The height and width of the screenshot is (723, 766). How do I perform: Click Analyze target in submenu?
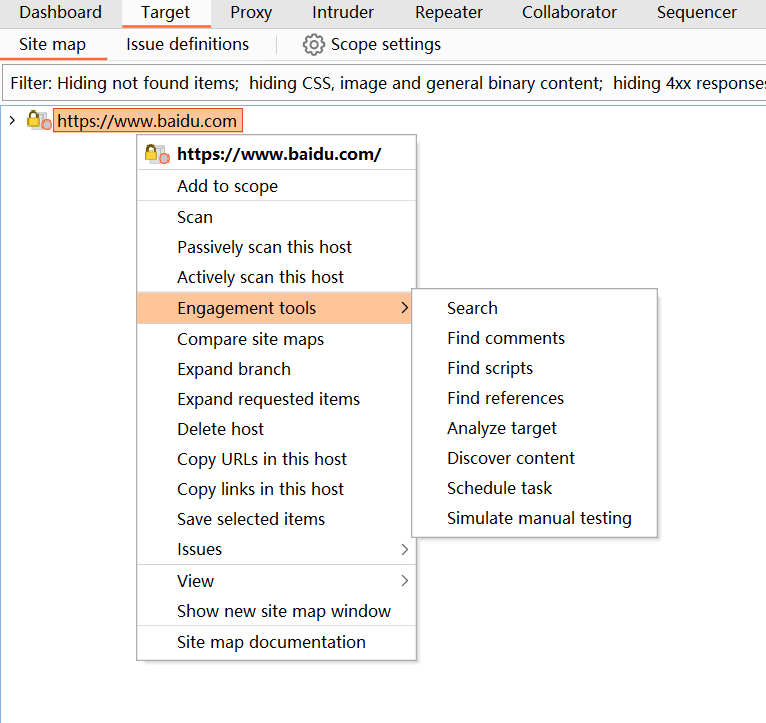click(502, 428)
